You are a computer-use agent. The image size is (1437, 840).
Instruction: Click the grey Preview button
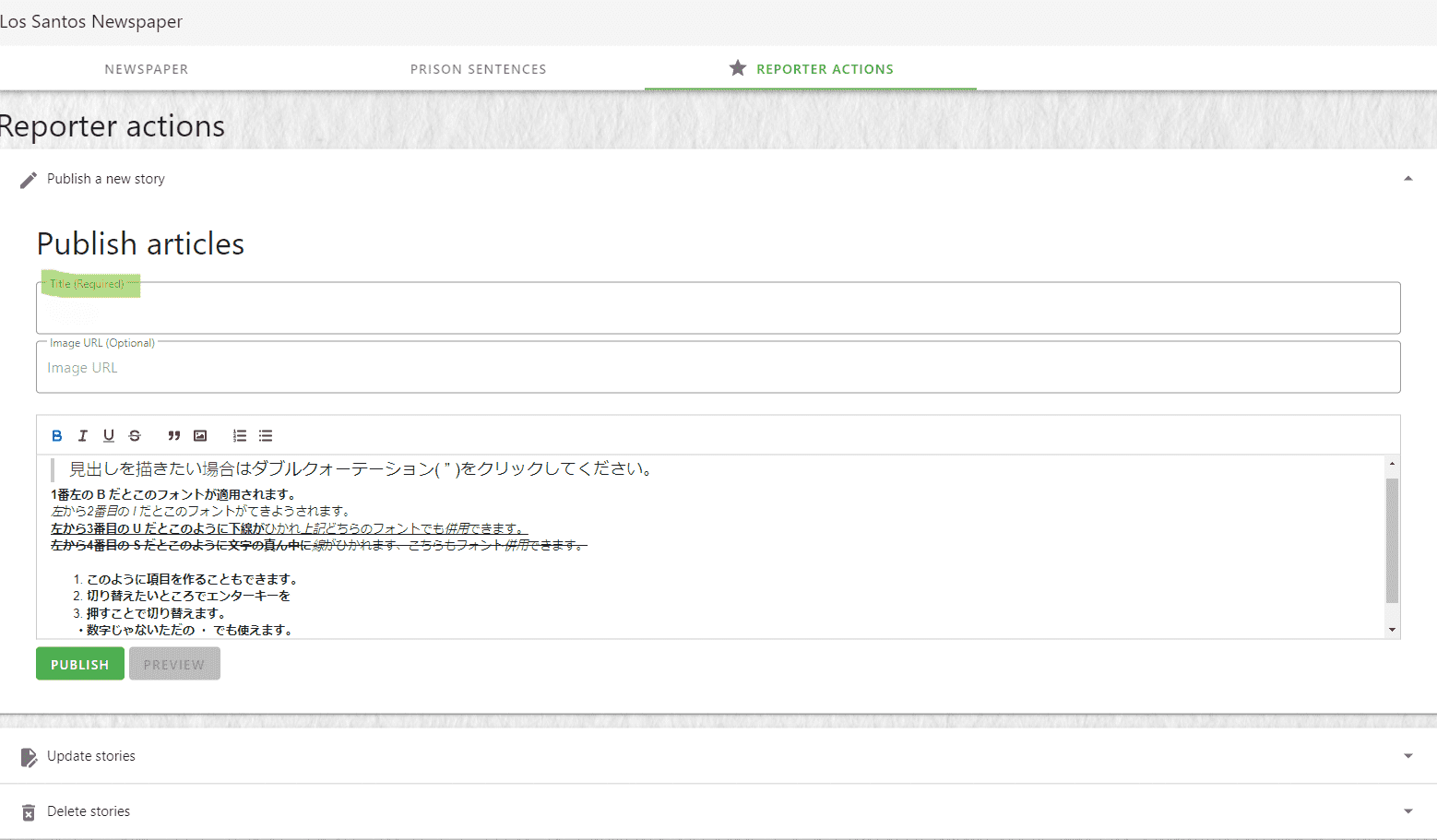[x=174, y=664]
